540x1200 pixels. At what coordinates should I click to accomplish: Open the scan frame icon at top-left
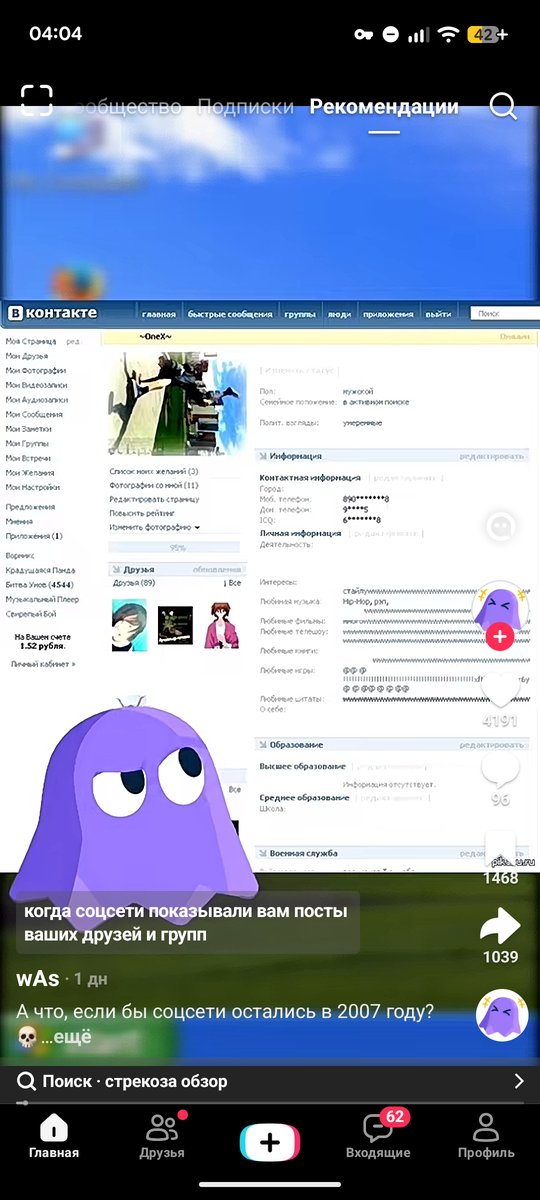click(36, 101)
